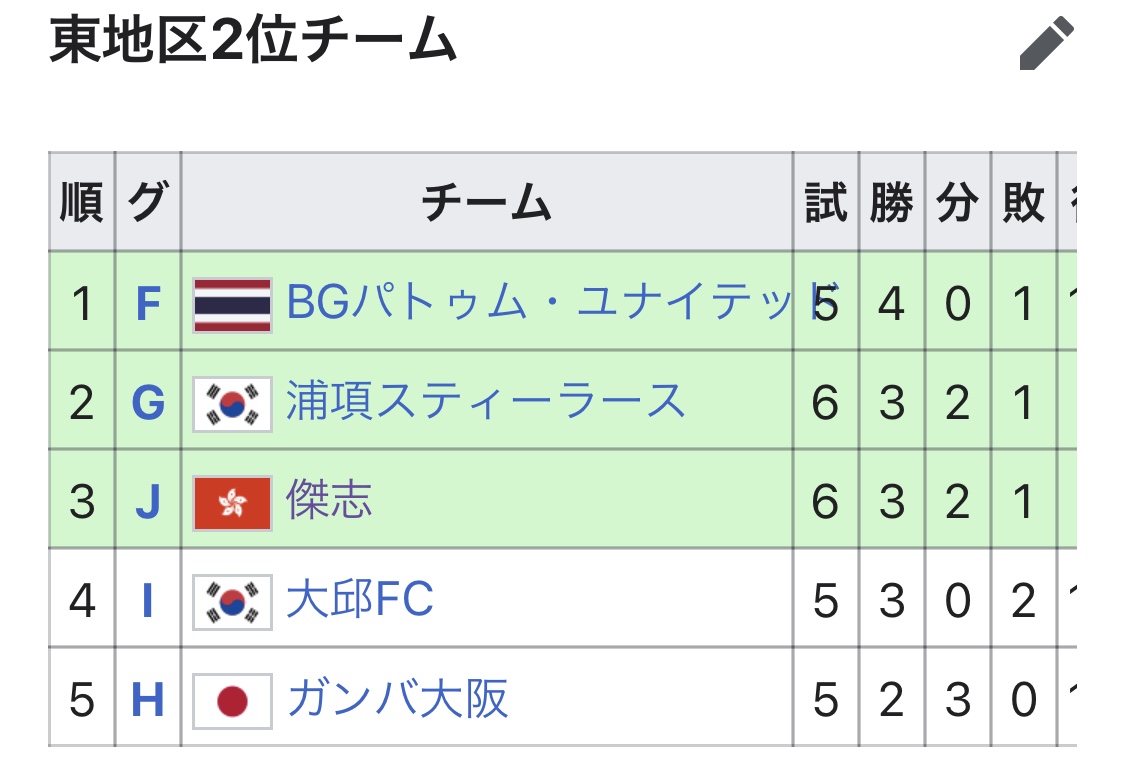This screenshot has width=1125, height=784.
Task: Go to Group H link
Action: tap(148, 699)
